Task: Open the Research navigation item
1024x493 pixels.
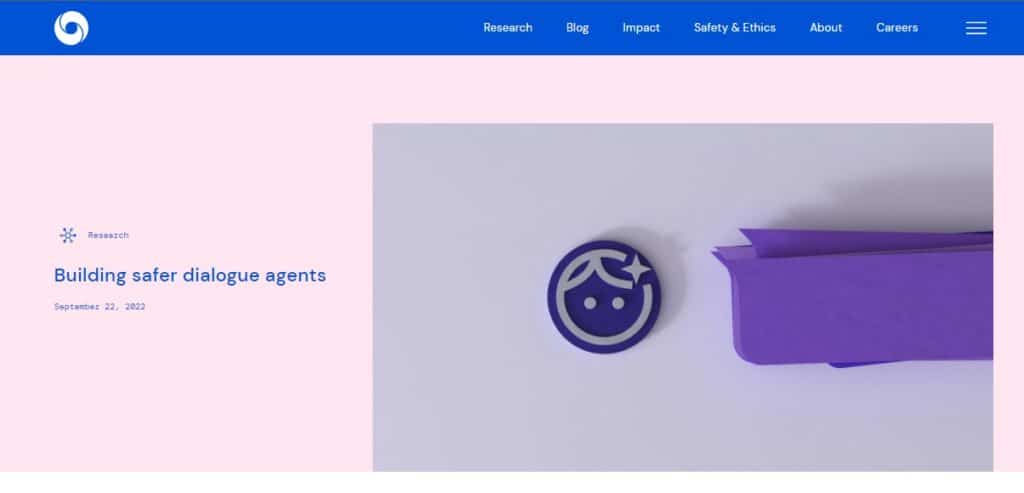Action: coord(507,27)
